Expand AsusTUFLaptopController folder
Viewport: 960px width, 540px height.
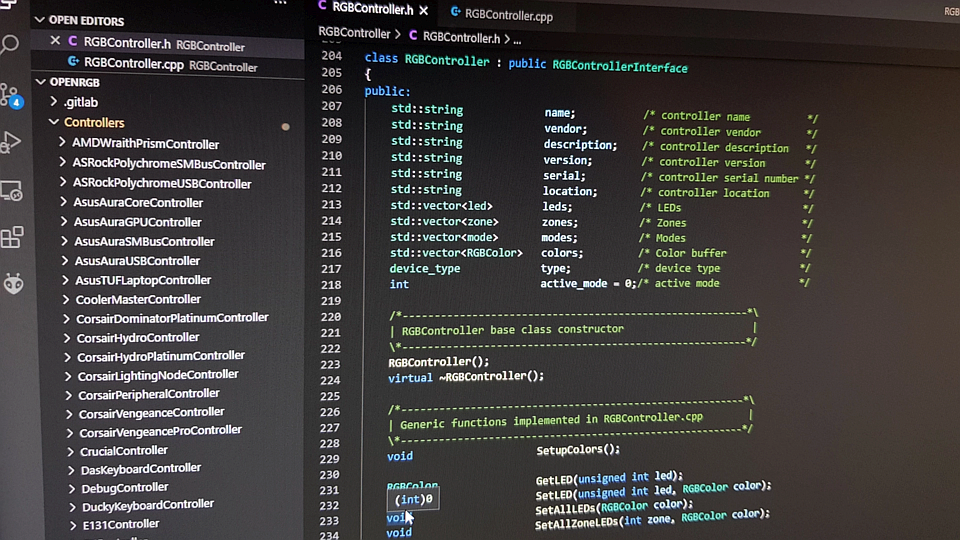tap(66, 280)
